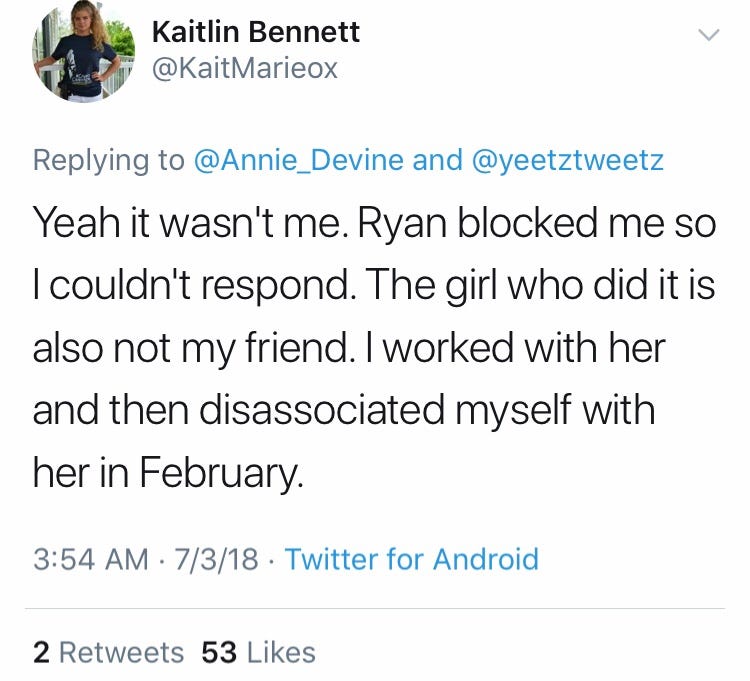Open the 3:54 AM timestamp
Image resolution: width=750 pixels, height=681 pixels.
click(91, 559)
